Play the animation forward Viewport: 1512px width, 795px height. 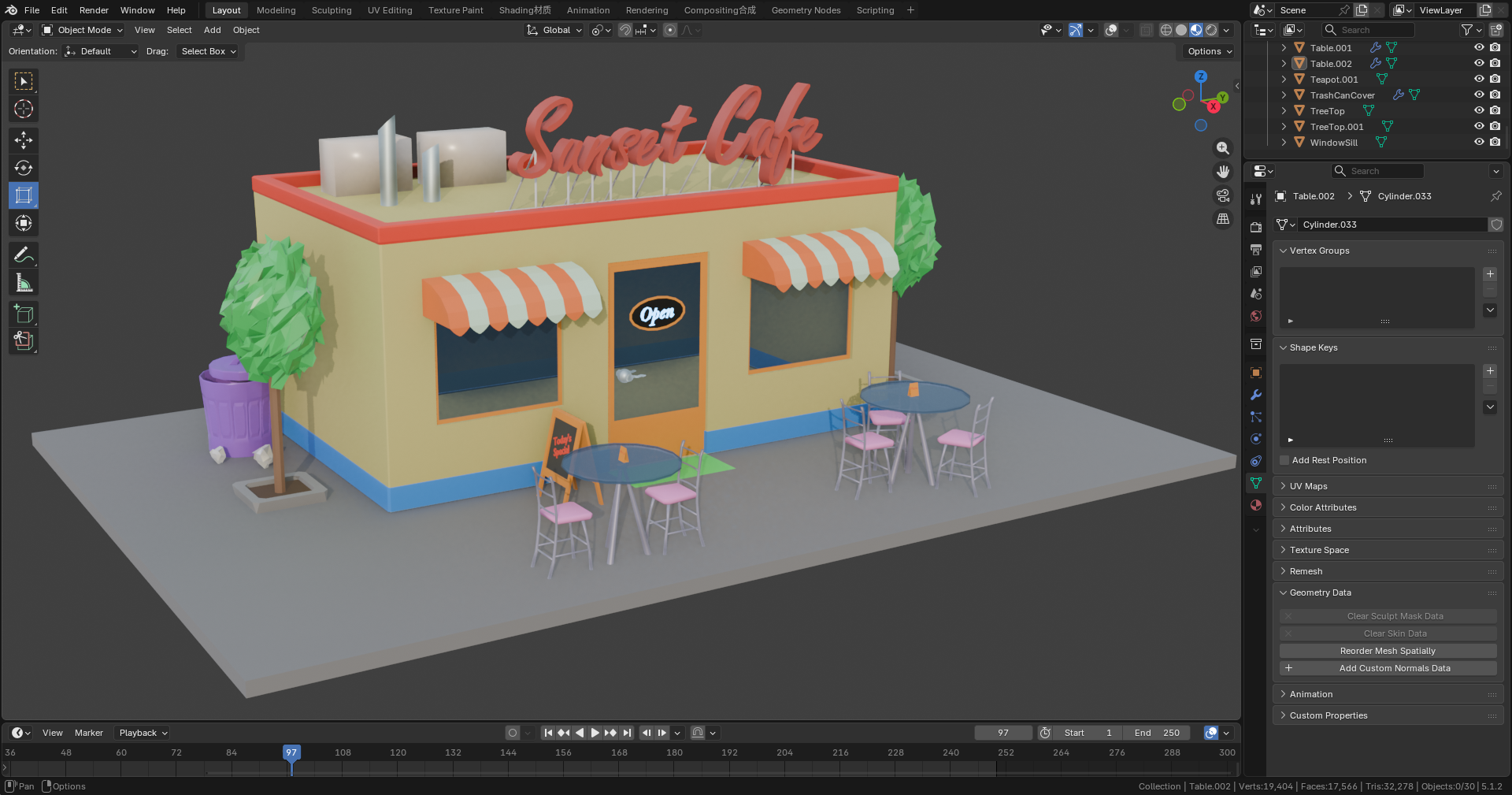[595, 733]
